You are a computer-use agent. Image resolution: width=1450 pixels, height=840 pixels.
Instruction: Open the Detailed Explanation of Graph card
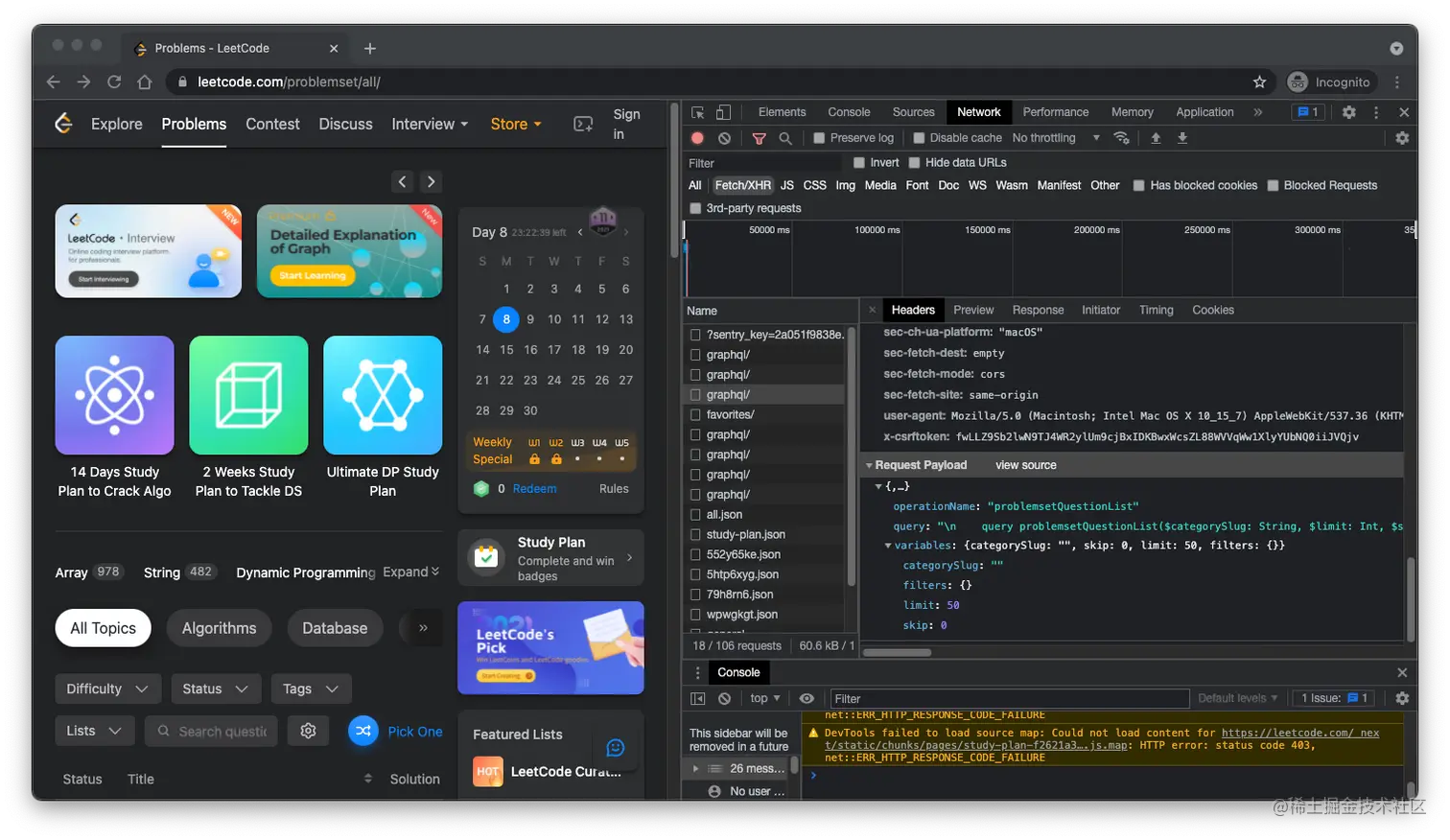[x=349, y=251]
